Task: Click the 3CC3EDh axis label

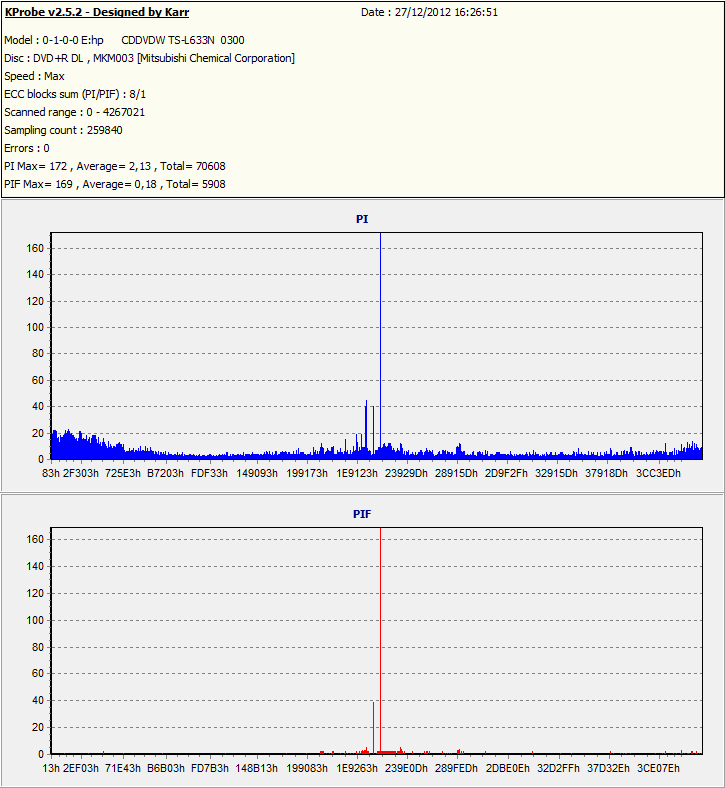Action: (658, 473)
